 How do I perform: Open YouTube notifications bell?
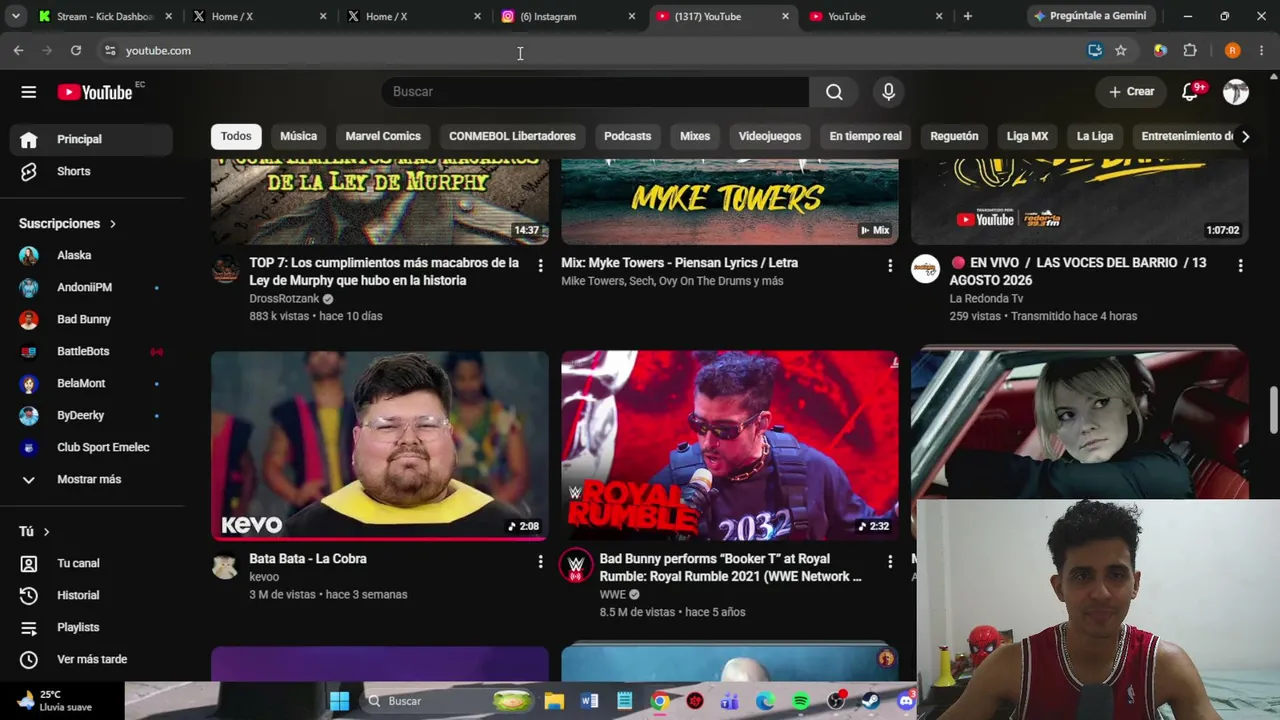(1190, 92)
